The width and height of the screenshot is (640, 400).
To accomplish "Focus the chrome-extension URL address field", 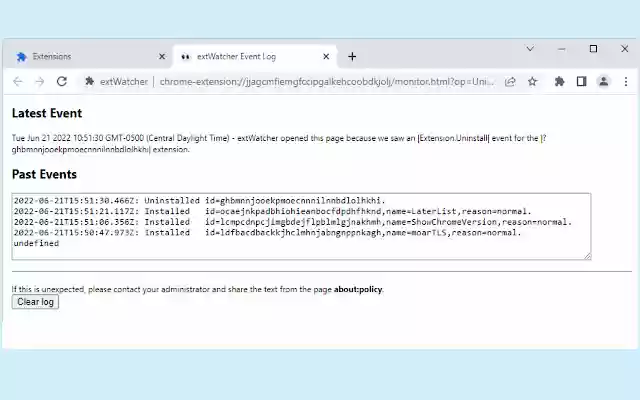I will pos(327,82).
